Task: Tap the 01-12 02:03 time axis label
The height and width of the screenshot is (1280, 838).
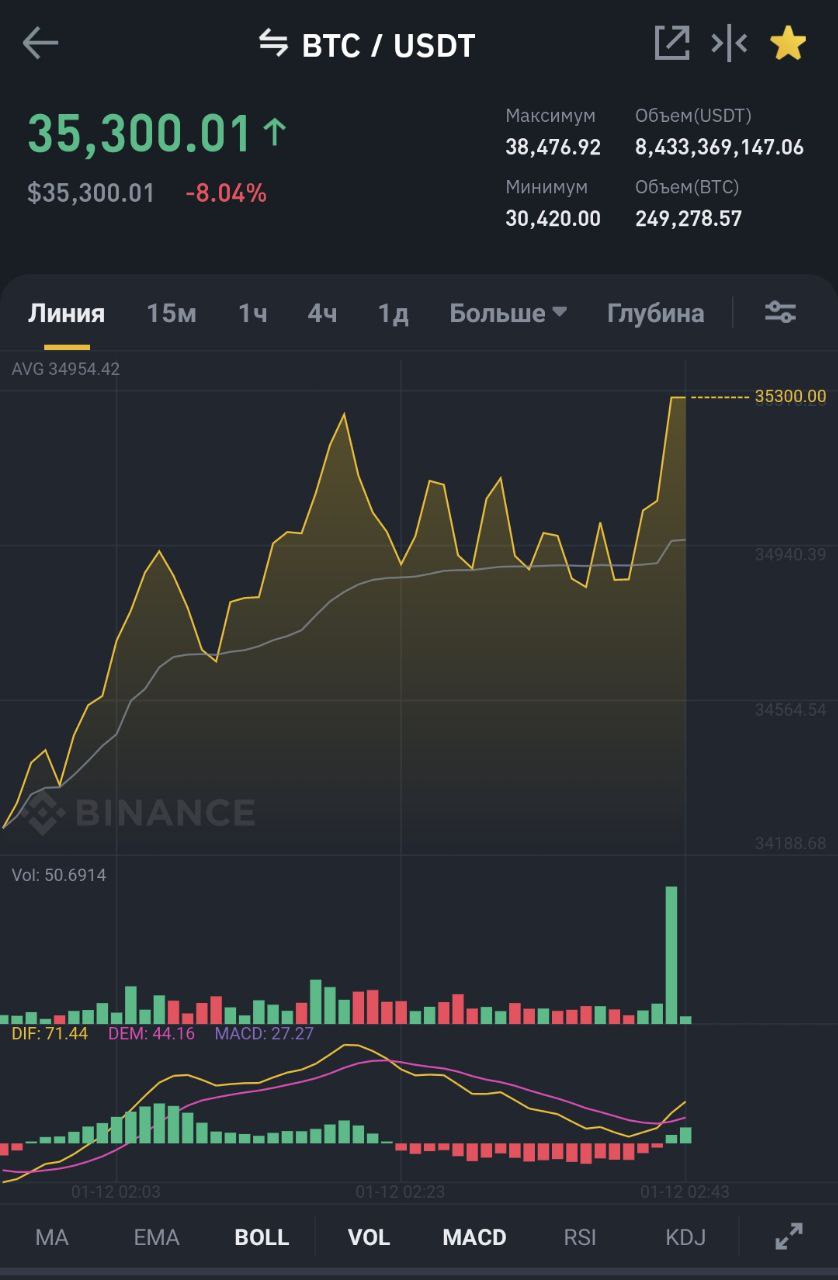Action: pos(116,1192)
